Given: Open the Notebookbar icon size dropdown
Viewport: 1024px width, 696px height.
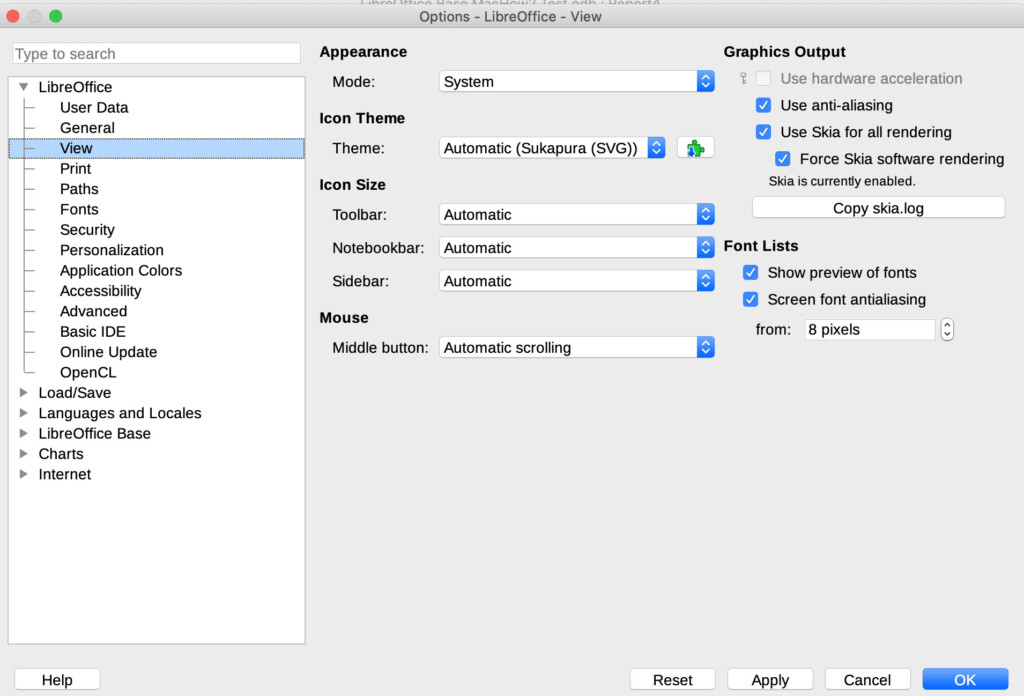Looking at the screenshot, I should (577, 248).
